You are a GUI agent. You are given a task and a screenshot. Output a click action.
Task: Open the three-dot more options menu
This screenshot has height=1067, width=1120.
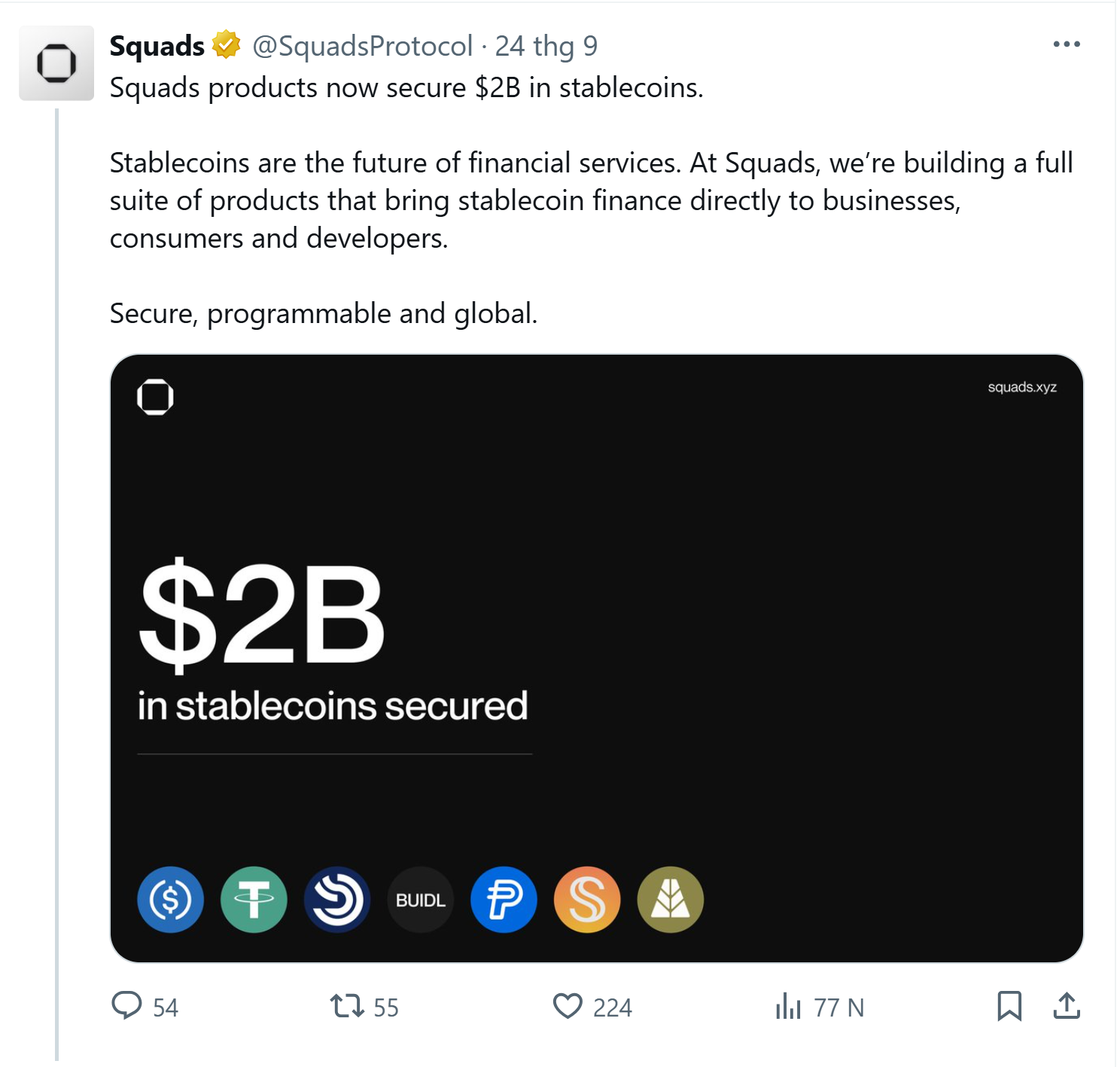coord(1066,44)
